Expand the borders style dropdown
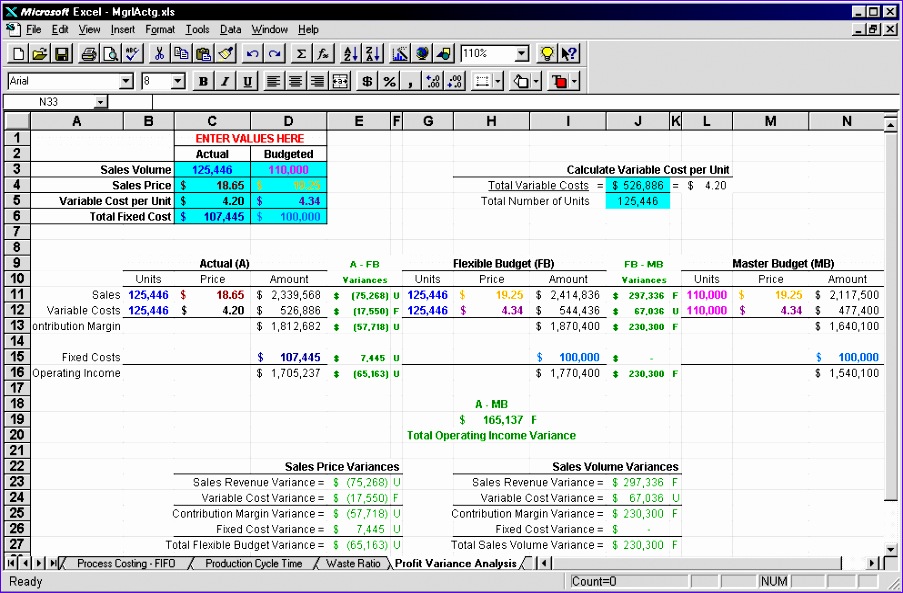The height and width of the screenshot is (593, 903). [497, 81]
